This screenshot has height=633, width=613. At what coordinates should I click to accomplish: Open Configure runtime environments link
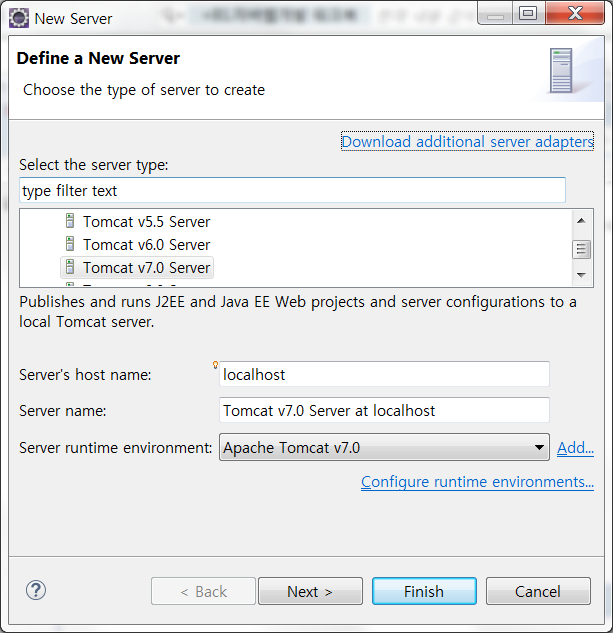click(477, 482)
